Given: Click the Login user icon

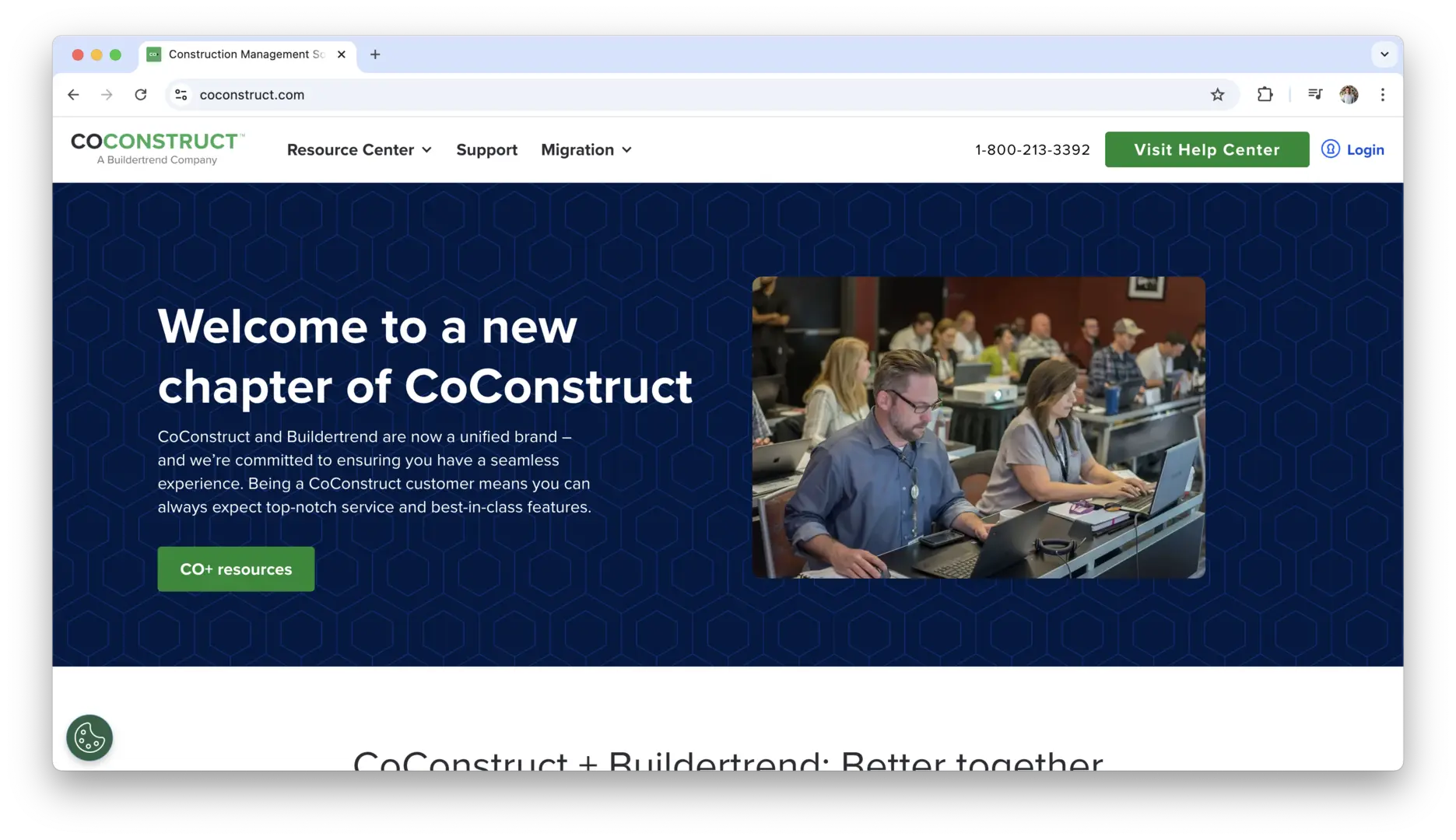Looking at the screenshot, I should tap(1331, 149).
